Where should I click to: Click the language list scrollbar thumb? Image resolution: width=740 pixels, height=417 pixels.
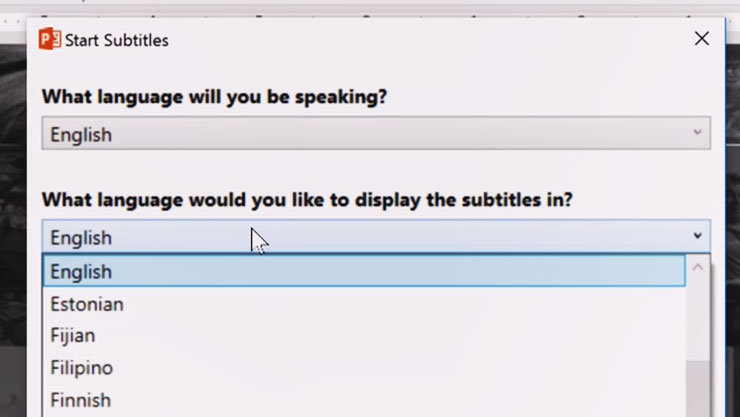coord(698,390)
